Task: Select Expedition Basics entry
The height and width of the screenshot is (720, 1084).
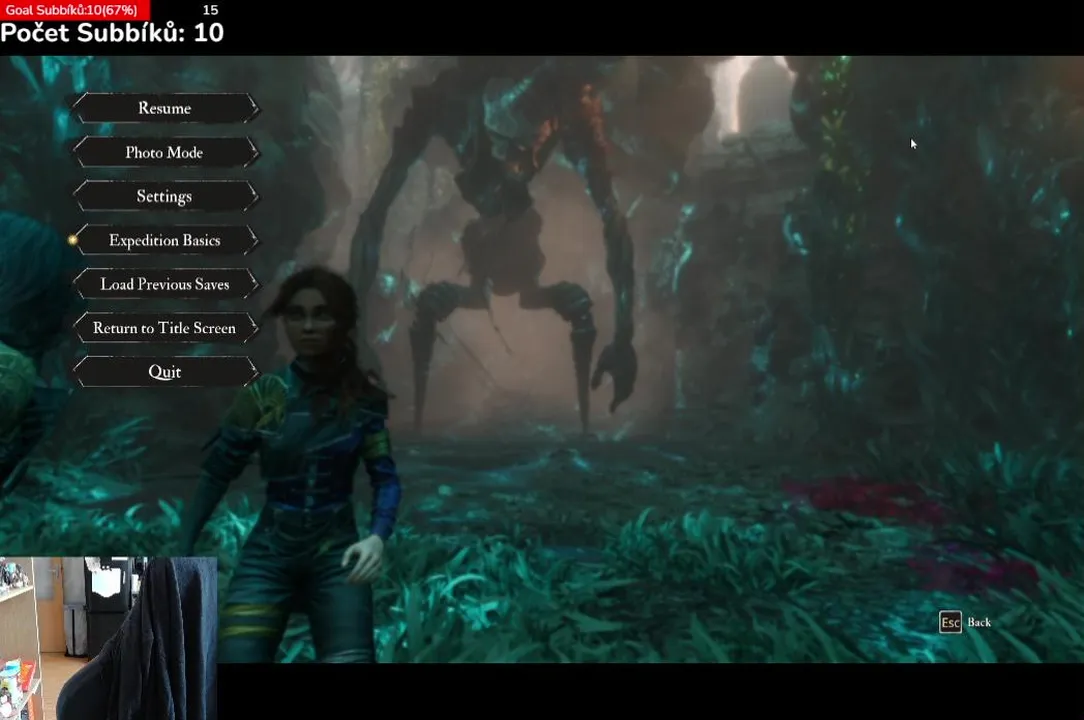Action: pos(165,240)
